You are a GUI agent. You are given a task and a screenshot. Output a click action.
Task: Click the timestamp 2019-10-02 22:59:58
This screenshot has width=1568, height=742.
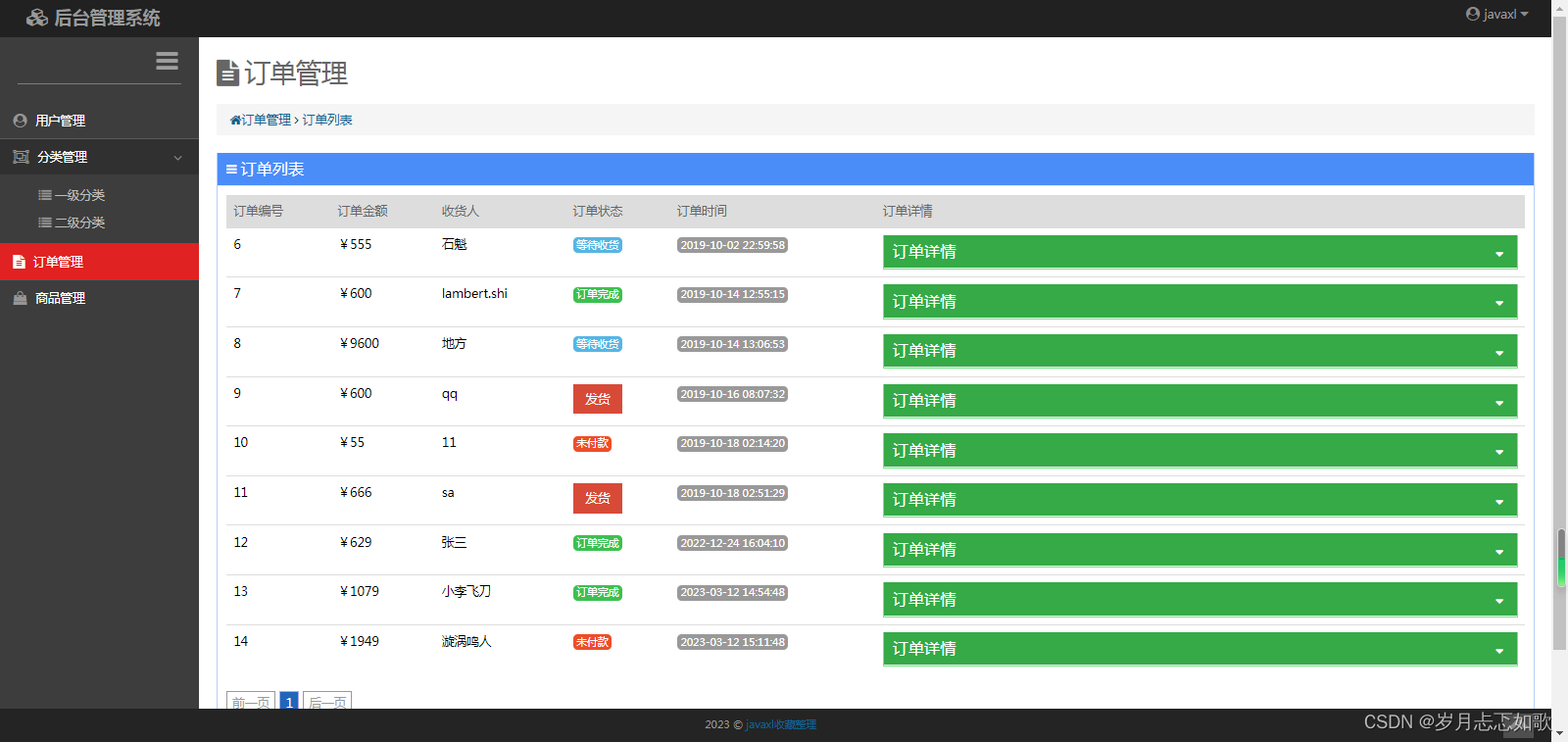pyautogui.click(x=732, y=245)
